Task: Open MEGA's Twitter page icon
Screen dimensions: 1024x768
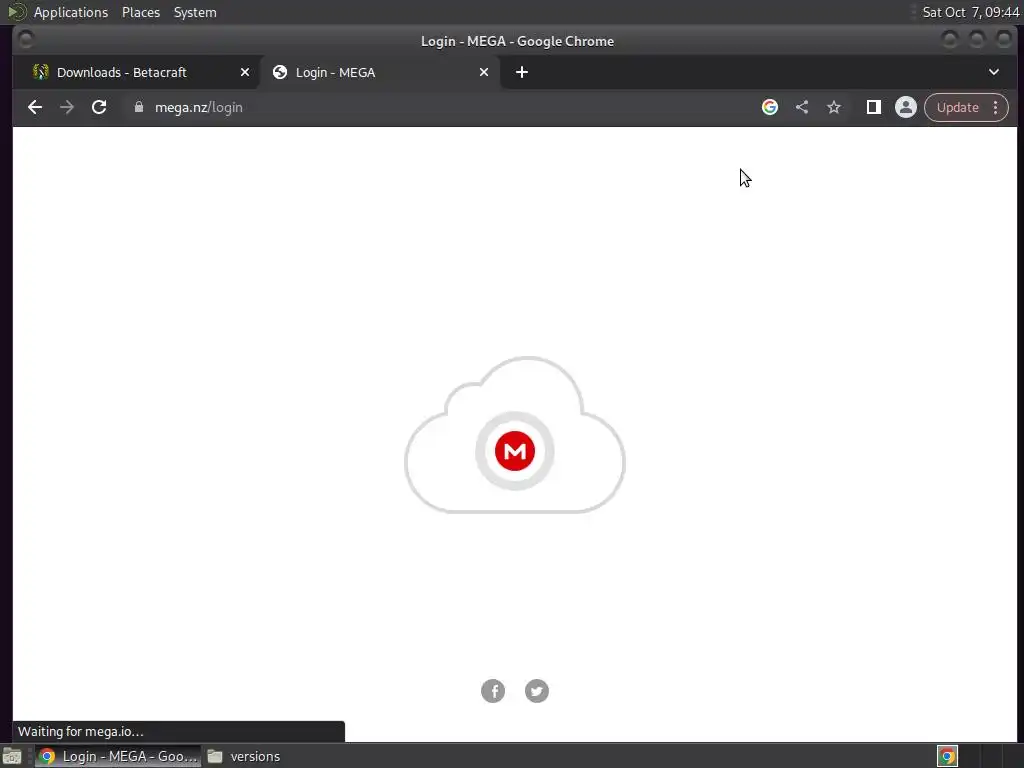Action: point(537,691)
